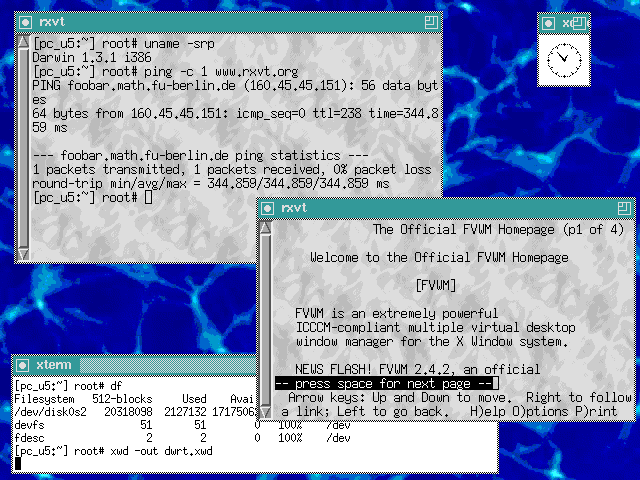The width and height of the screenshot is (640, 480).
Task: Click the FVWM rxvt window title text
Action: (x=294, y=208)
